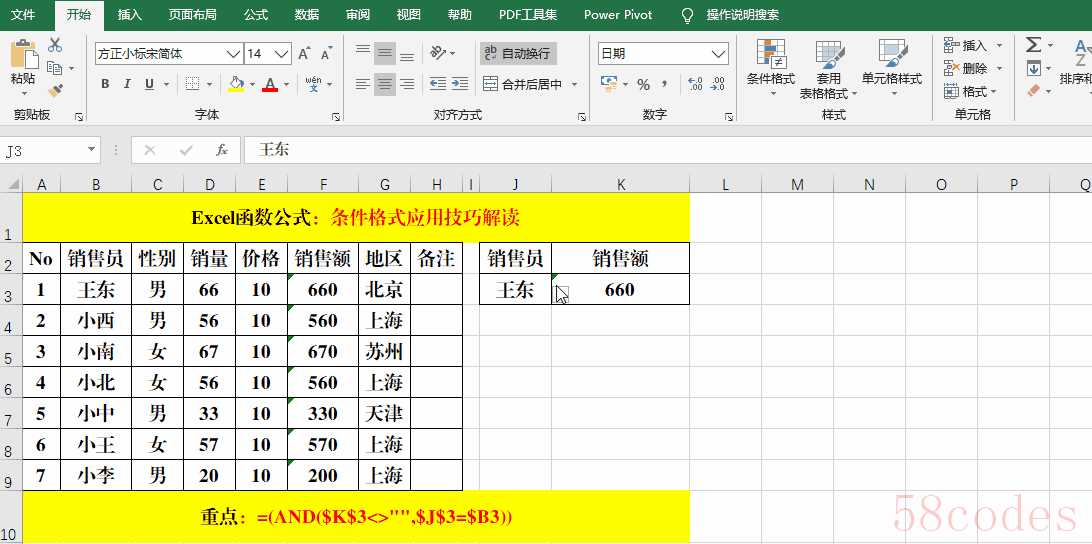This screenshot has height=544, width=1092.
Task: Click in the formula bar showing 王东
Action: pyautogui.click(x=667, y=150)
